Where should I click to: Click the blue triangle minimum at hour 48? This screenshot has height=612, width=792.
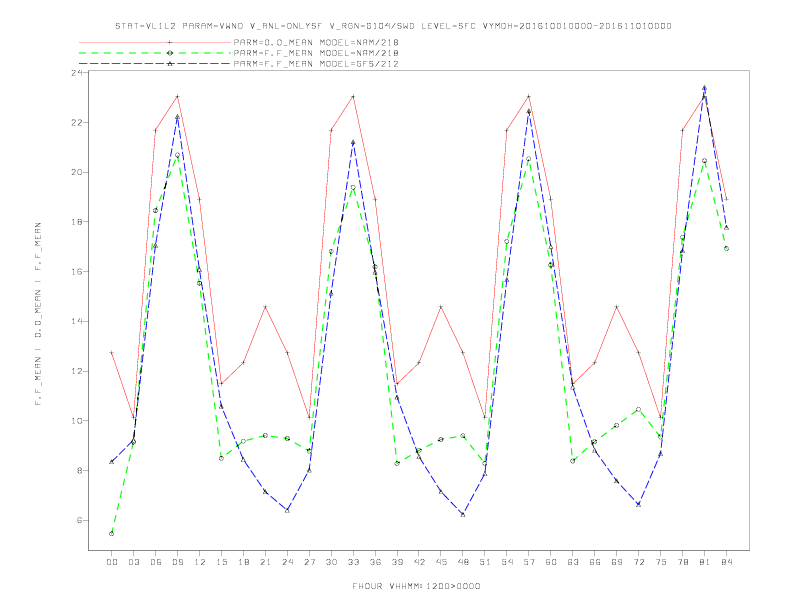(x=463, y=515)
